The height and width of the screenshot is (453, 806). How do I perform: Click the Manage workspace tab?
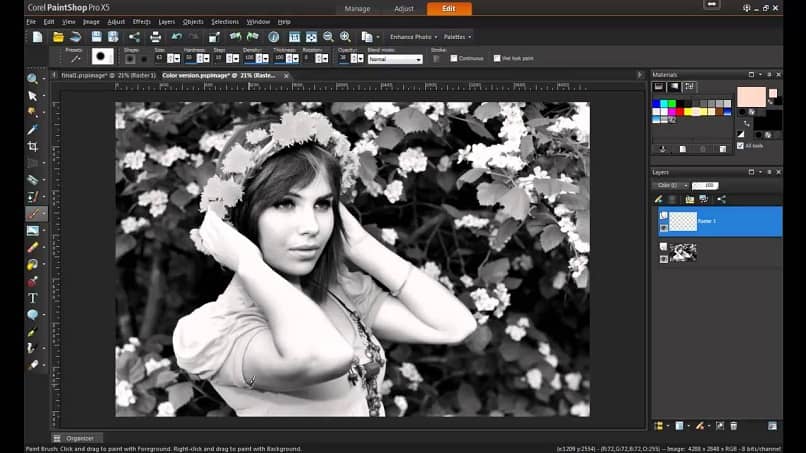[x=357, y=9]
